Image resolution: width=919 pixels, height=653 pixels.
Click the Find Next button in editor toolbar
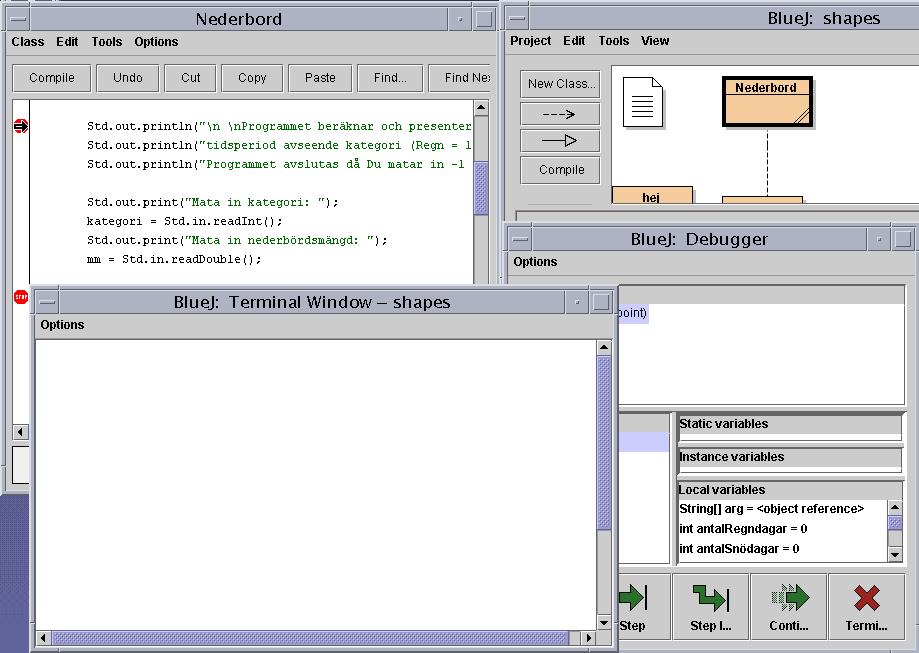461,78
